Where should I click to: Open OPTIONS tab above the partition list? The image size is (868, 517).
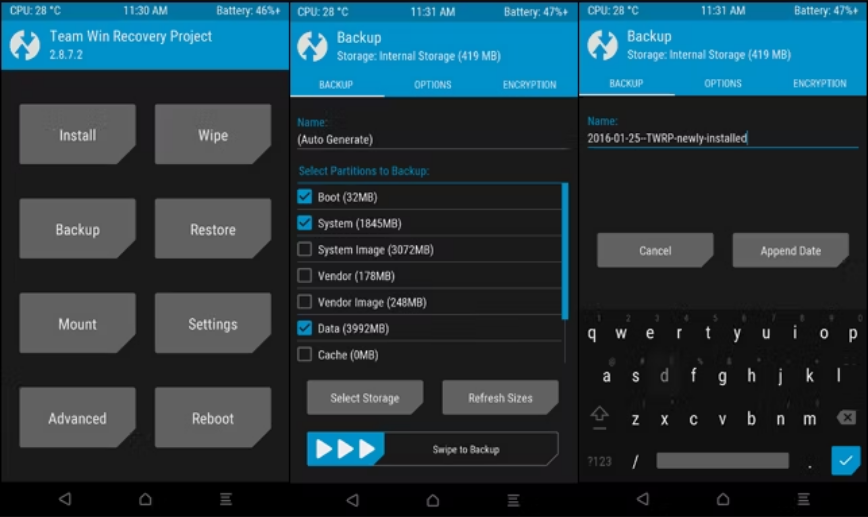433,85
